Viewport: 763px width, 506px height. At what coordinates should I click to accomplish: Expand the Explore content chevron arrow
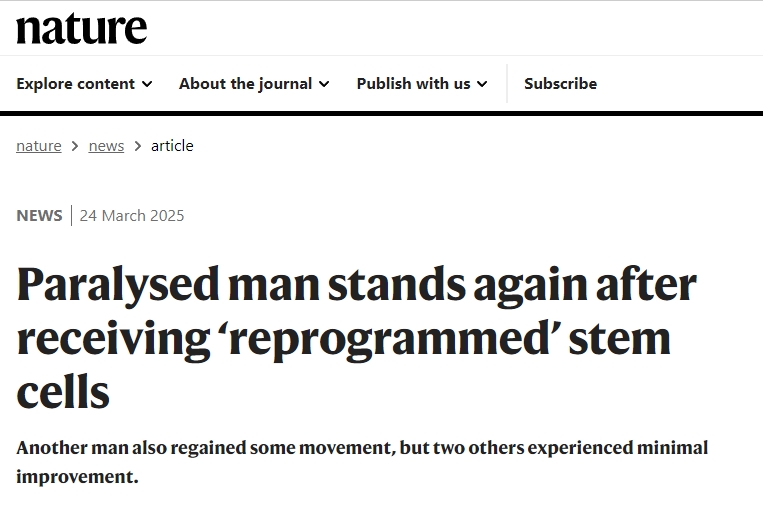[147, 84]
